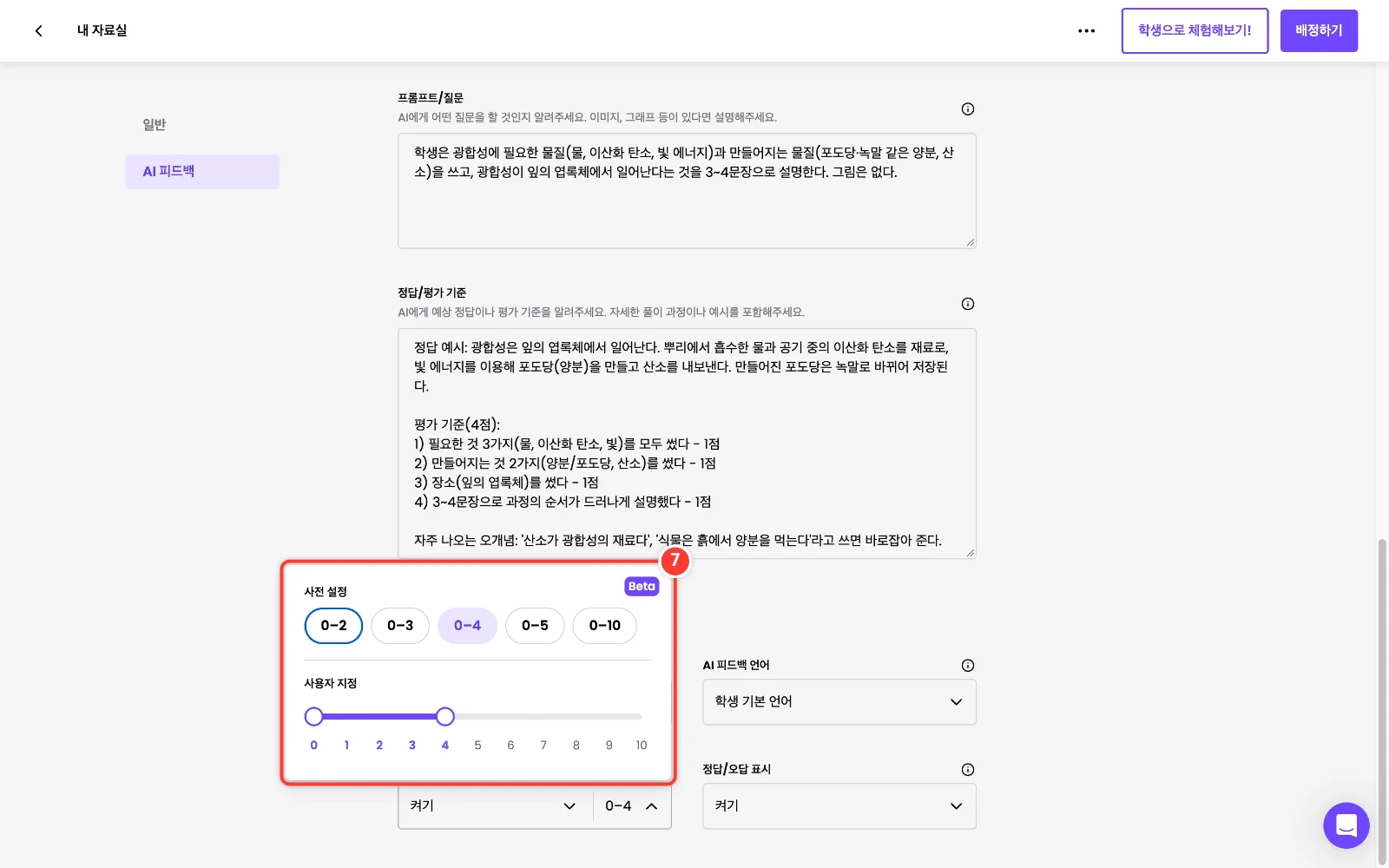
Task: Click the Beta badge
Action: [642, 587]
